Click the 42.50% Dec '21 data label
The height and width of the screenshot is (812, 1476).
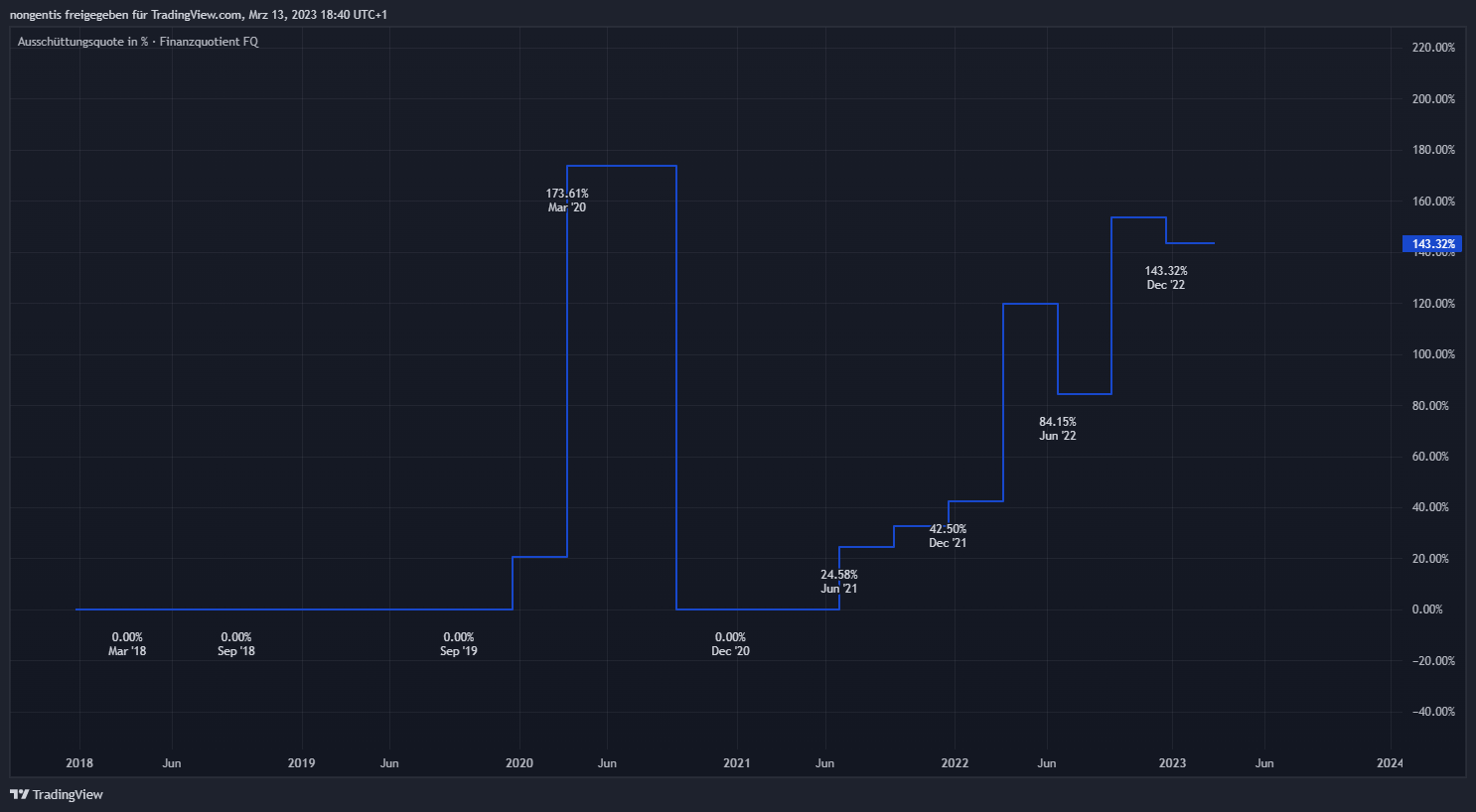(x=948, y=536)
